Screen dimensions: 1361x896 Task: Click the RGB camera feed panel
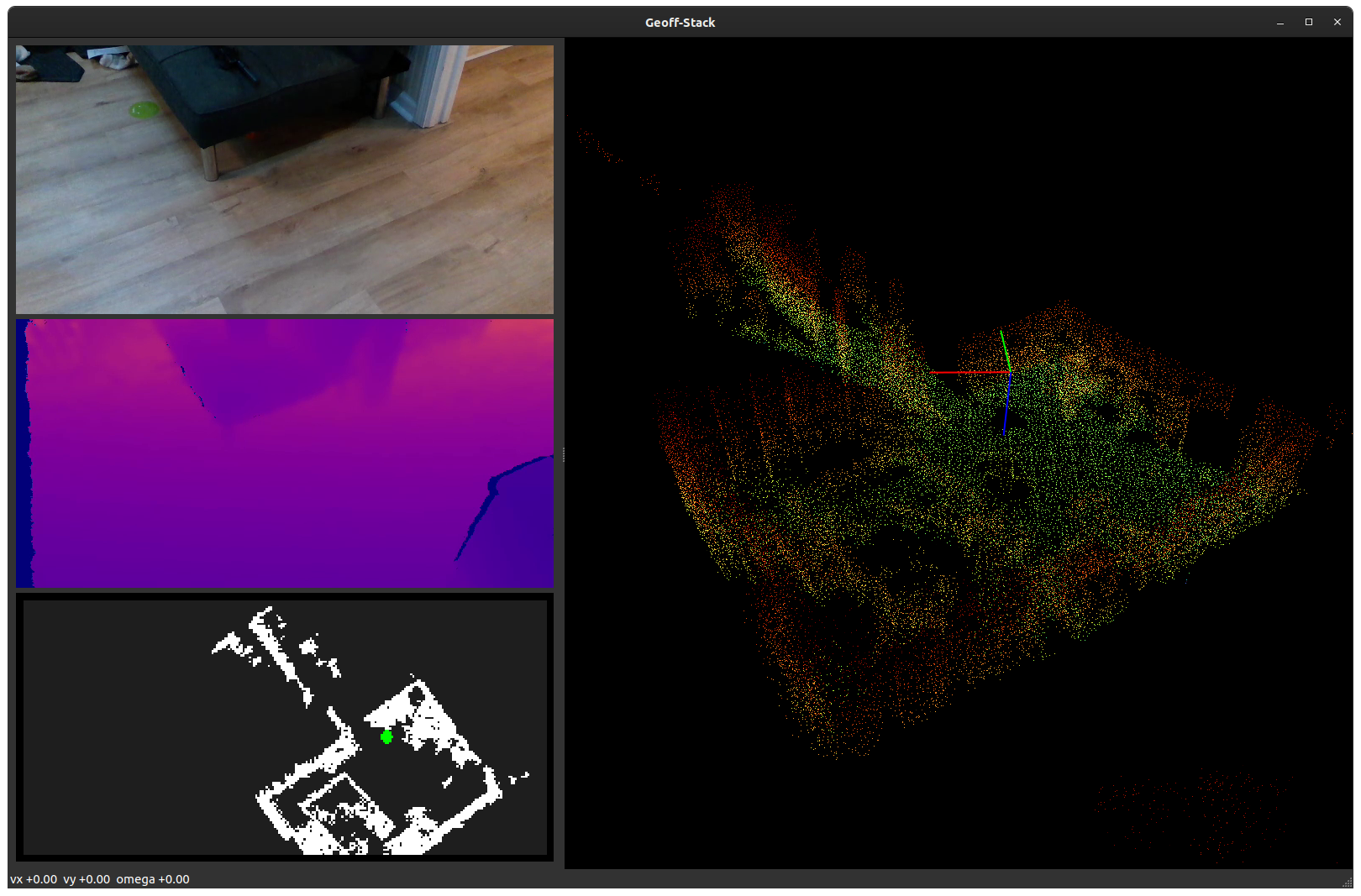tap(285, 180)
